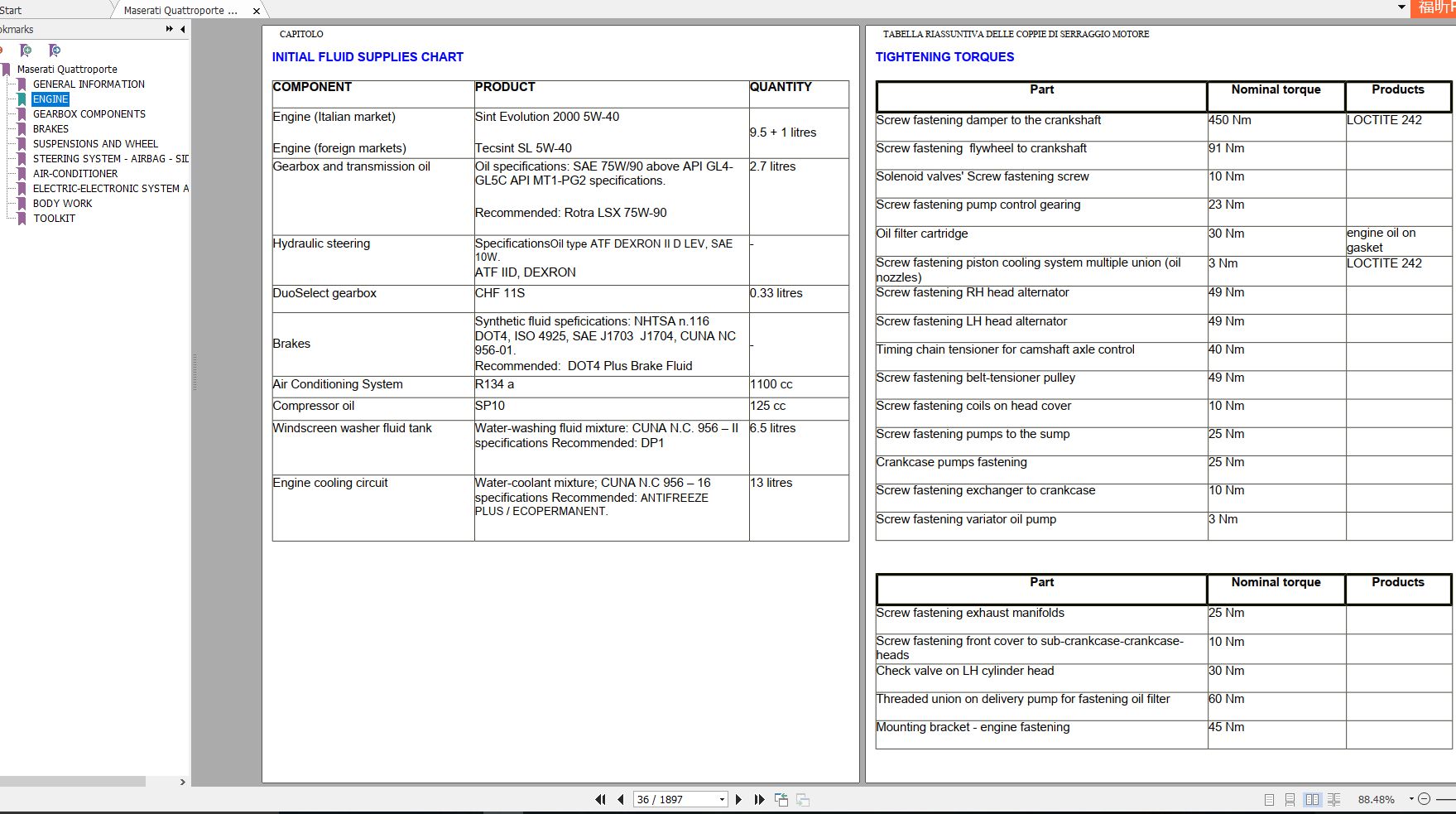
Task: Open the STEERING SYSTEM - AIRBAG bookmark
Action: pos(110,159)
